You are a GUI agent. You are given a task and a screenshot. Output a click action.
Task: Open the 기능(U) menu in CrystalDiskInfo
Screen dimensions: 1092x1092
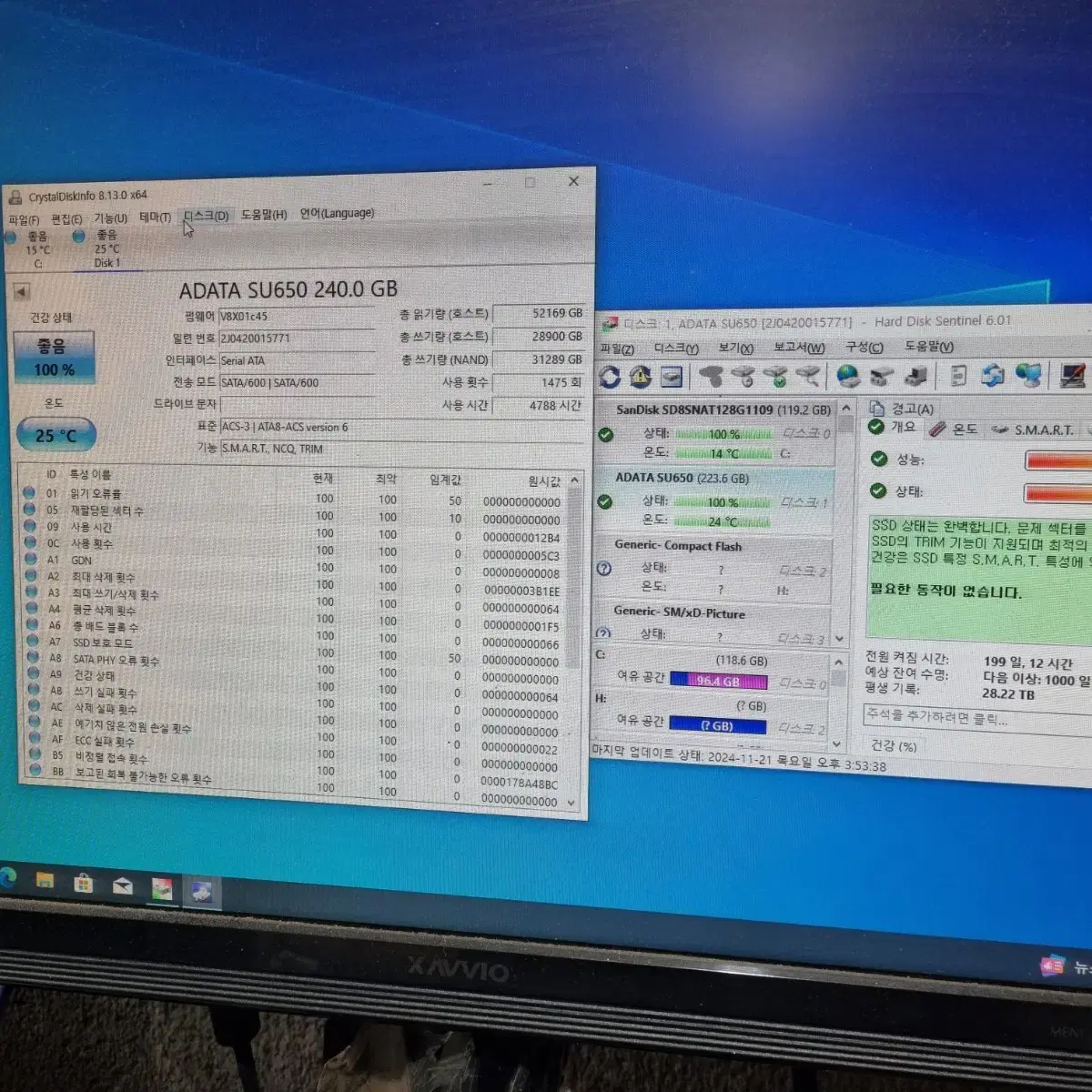pos(111,218)
